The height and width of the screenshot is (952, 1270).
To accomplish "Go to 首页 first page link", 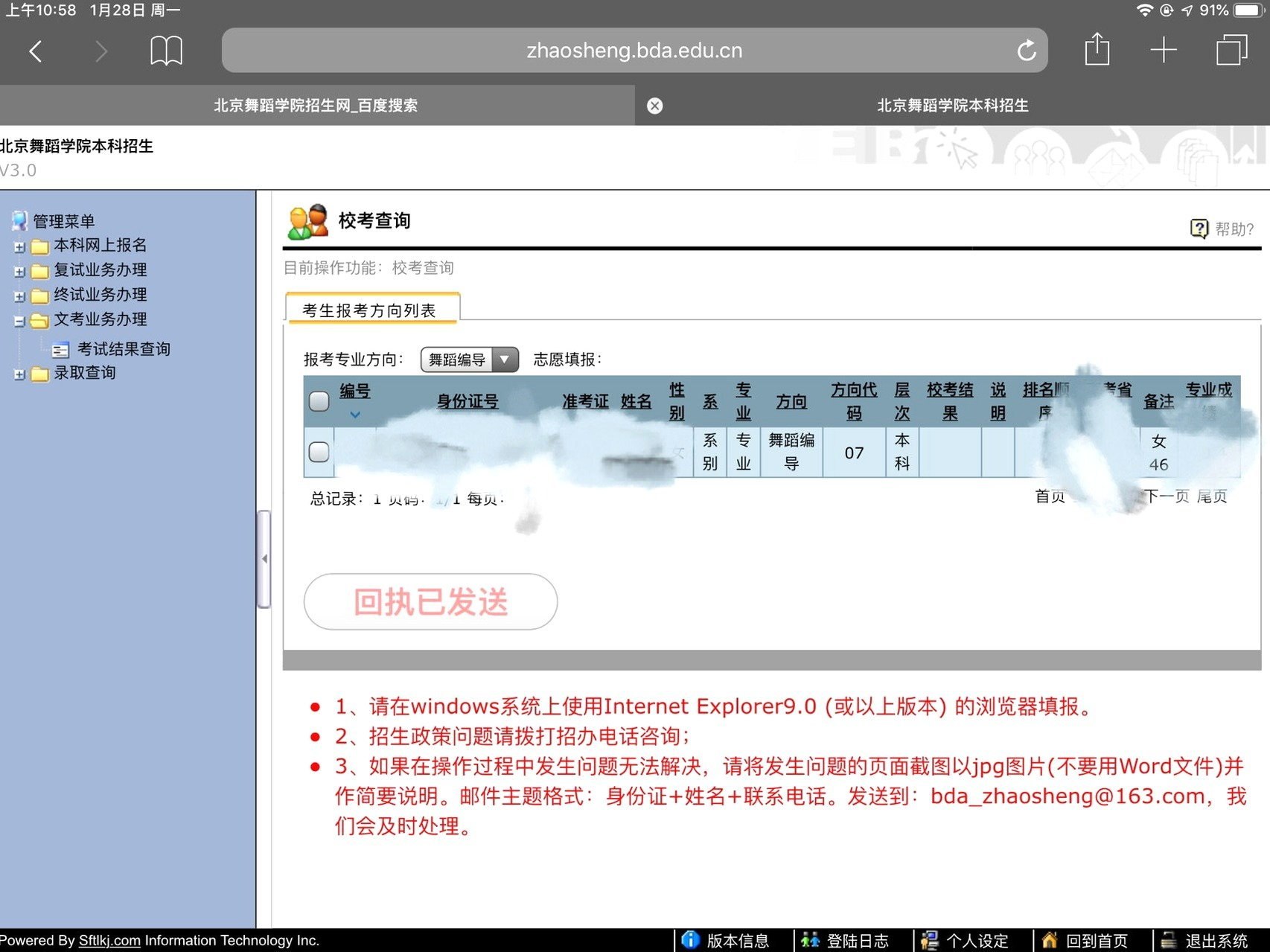I will click(x=1050, y=496).
